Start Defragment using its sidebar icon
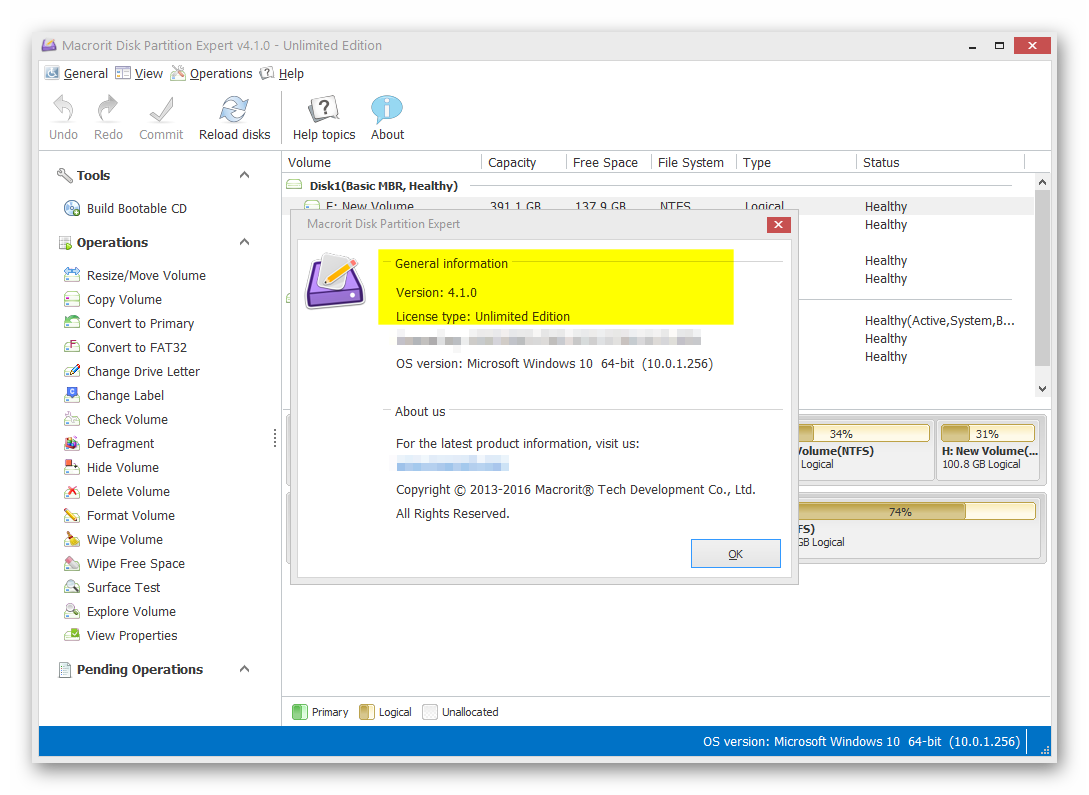The height and width of the screenshot is (795, 1089). click(x=72, y=443)
